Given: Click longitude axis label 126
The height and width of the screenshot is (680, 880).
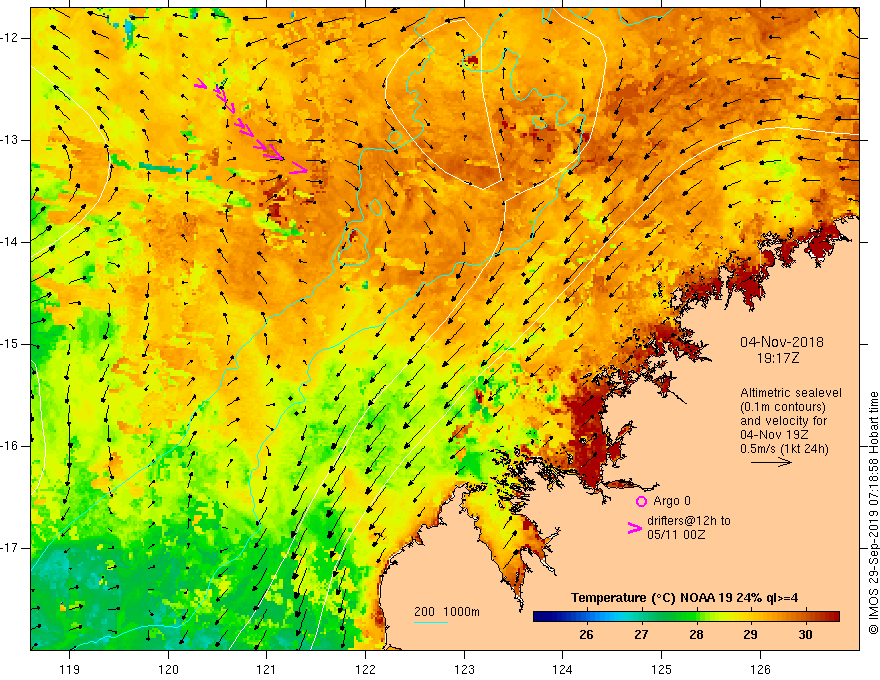Looking at the screenshot, I should [760, 669].
